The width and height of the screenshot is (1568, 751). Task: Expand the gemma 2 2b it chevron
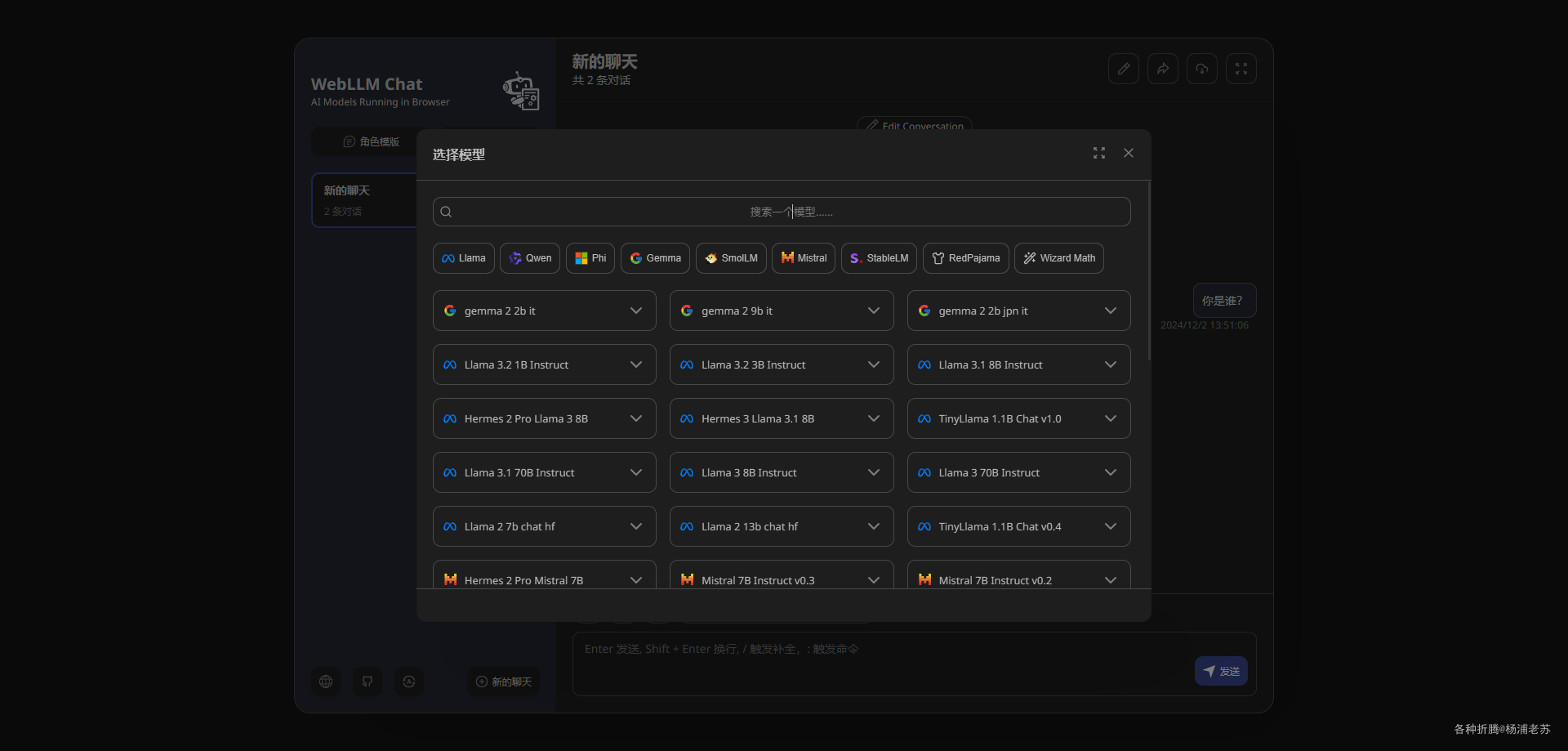tap(636, 311)
